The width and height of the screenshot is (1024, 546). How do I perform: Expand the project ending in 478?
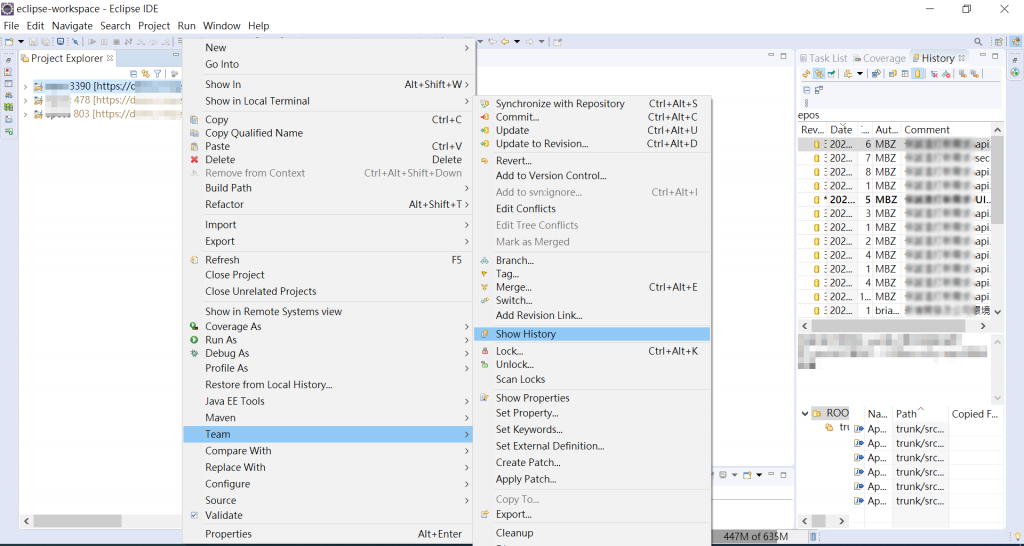point(25,100)
